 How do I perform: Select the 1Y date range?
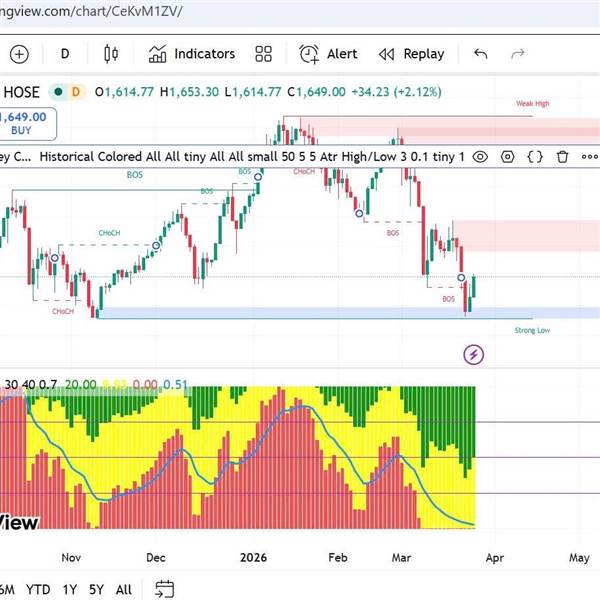click(70, 589)
